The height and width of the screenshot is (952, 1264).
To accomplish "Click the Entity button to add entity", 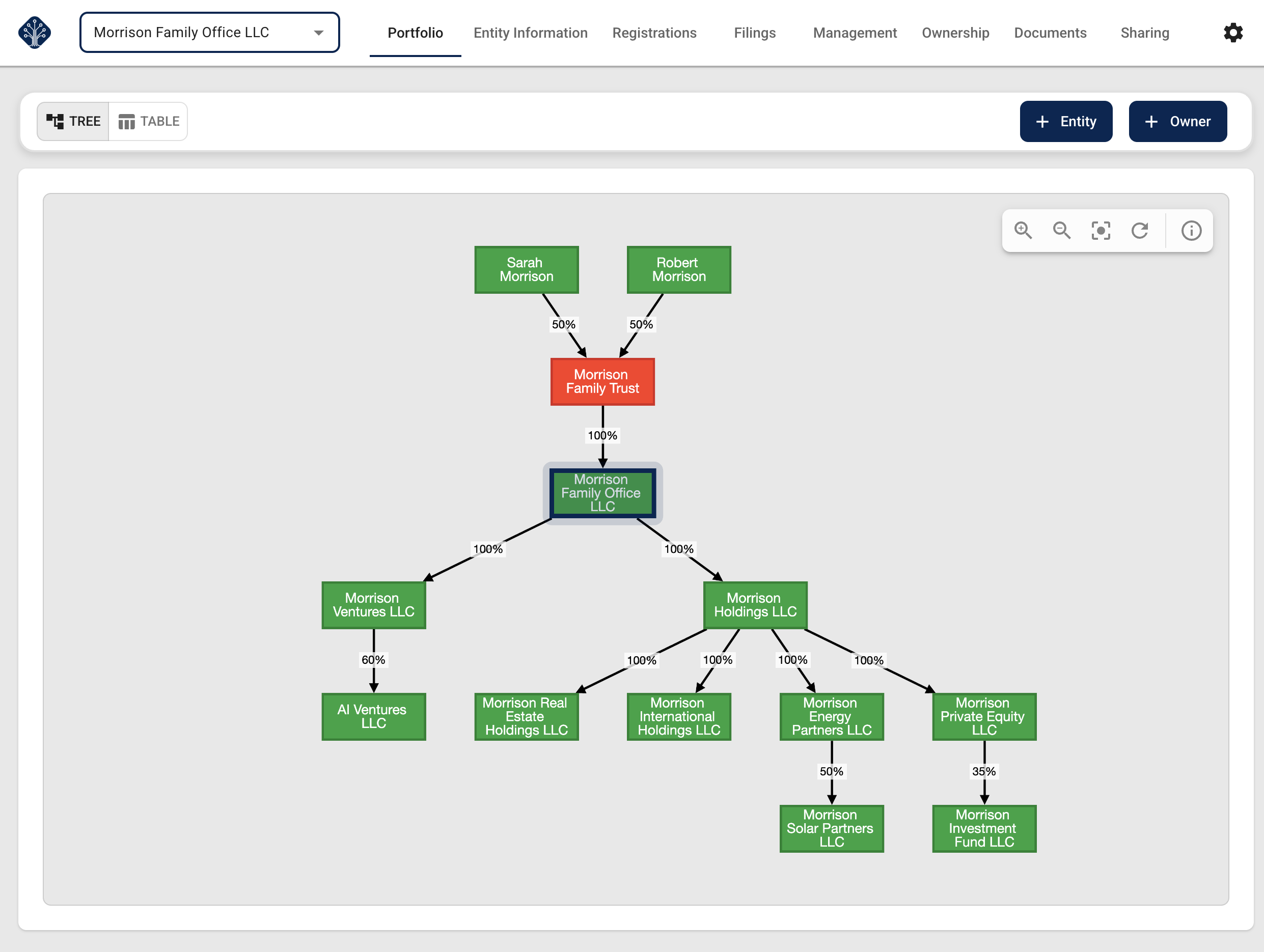I will tap(1066, 121).
